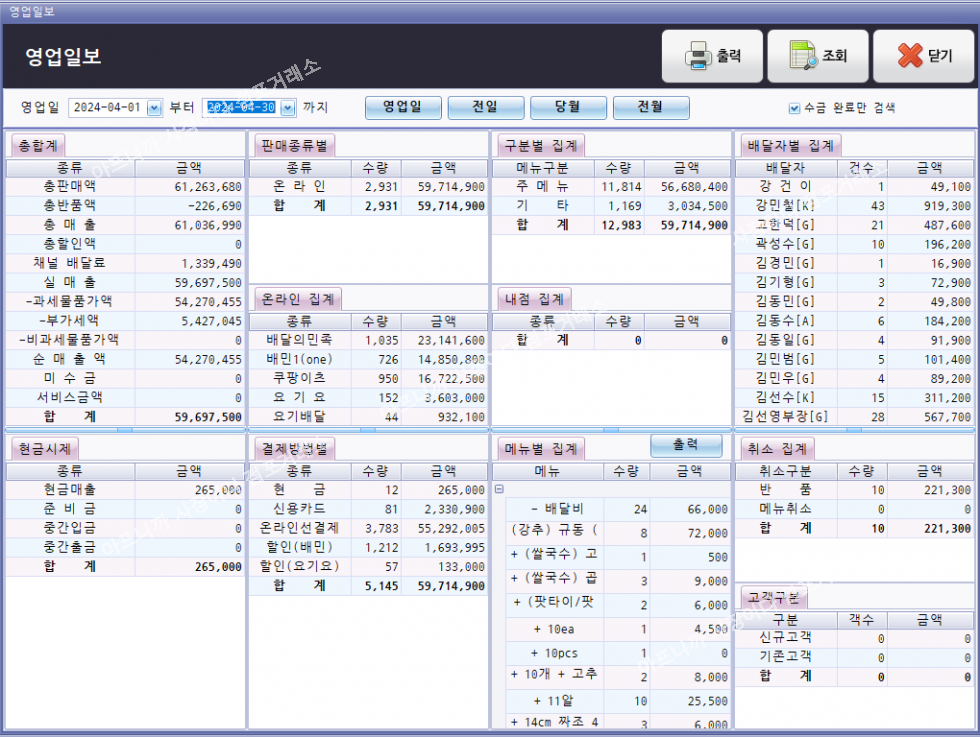Image resolution: width=980 pixels, height=737 pixels.
Task: Click the printer icon on the top 출력 button
Action: [x=697, y=56]
